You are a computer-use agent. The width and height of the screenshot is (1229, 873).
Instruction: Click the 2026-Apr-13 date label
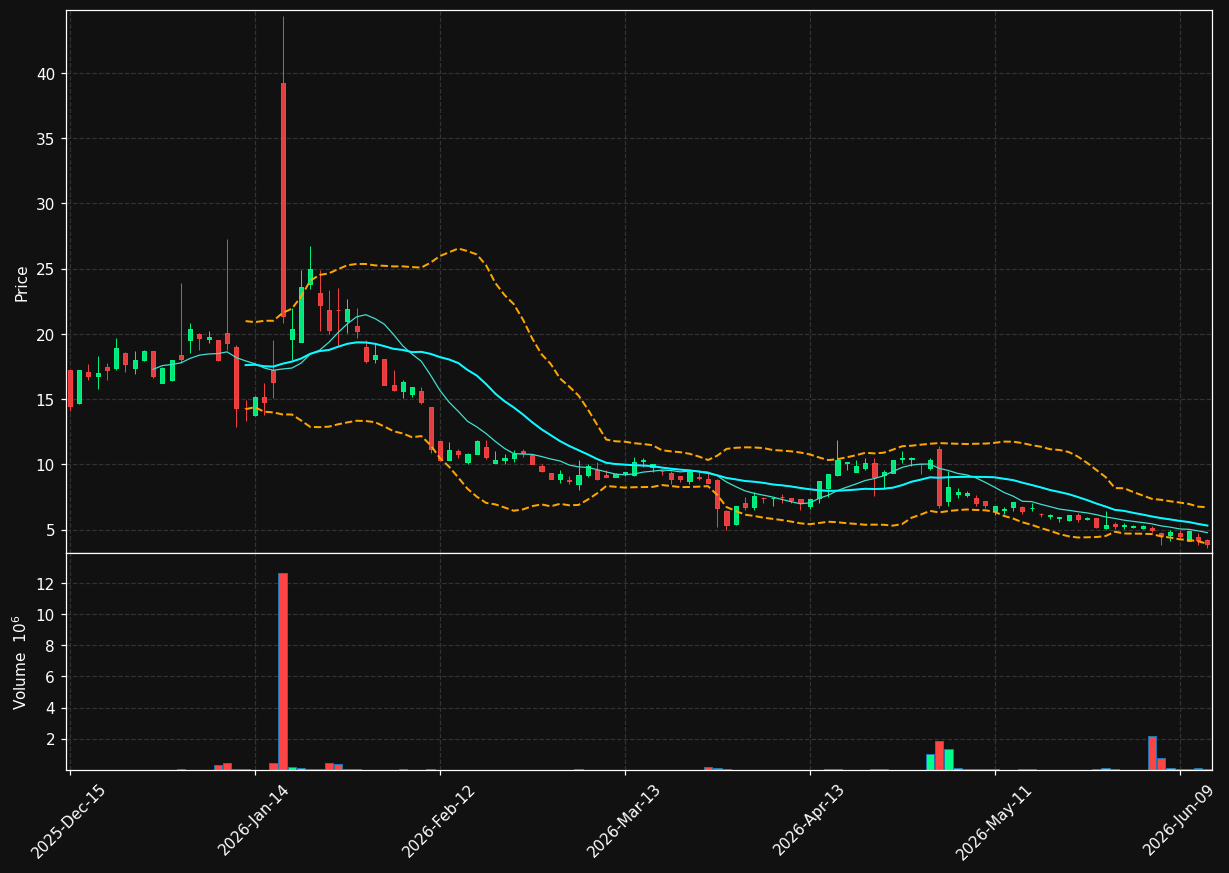(x=809, y=821)
